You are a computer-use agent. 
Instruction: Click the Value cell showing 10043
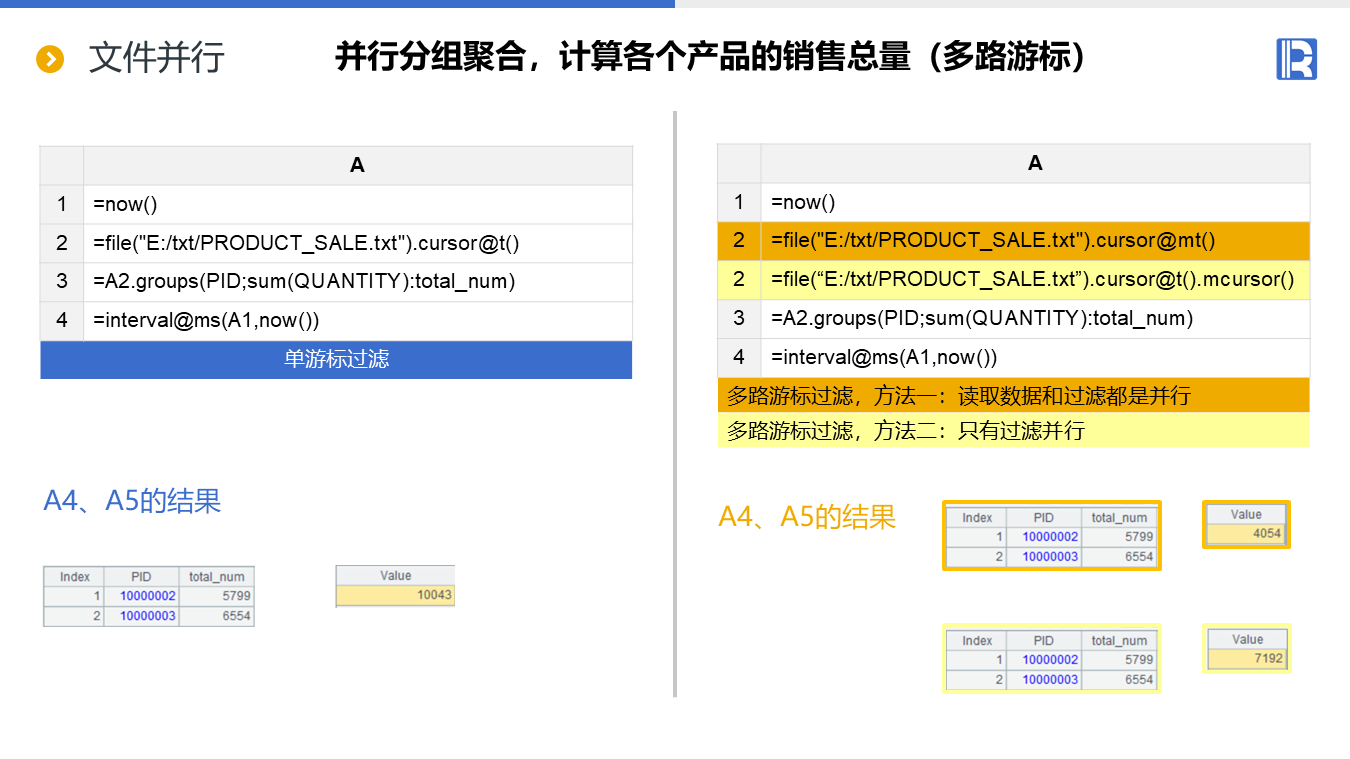point(396,595)
